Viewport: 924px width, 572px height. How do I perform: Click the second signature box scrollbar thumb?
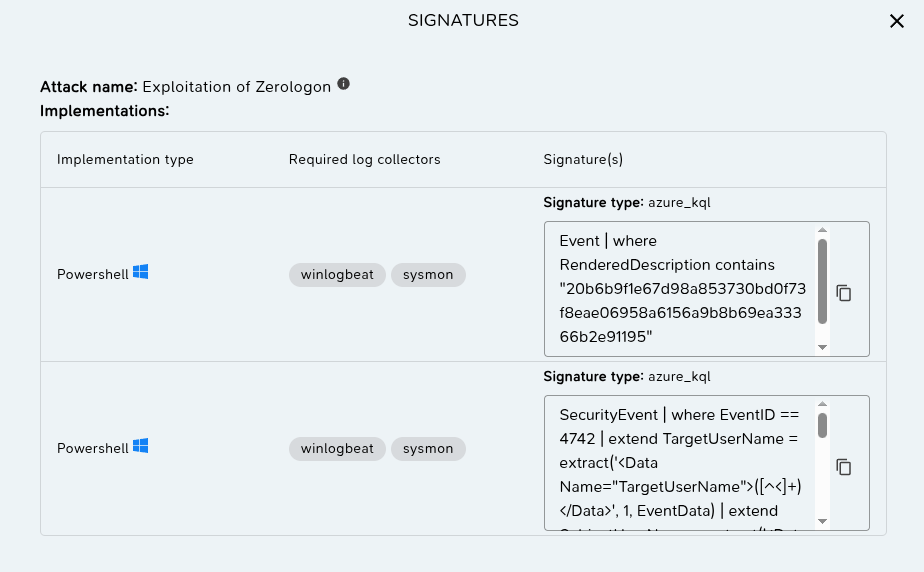[823, 426]
